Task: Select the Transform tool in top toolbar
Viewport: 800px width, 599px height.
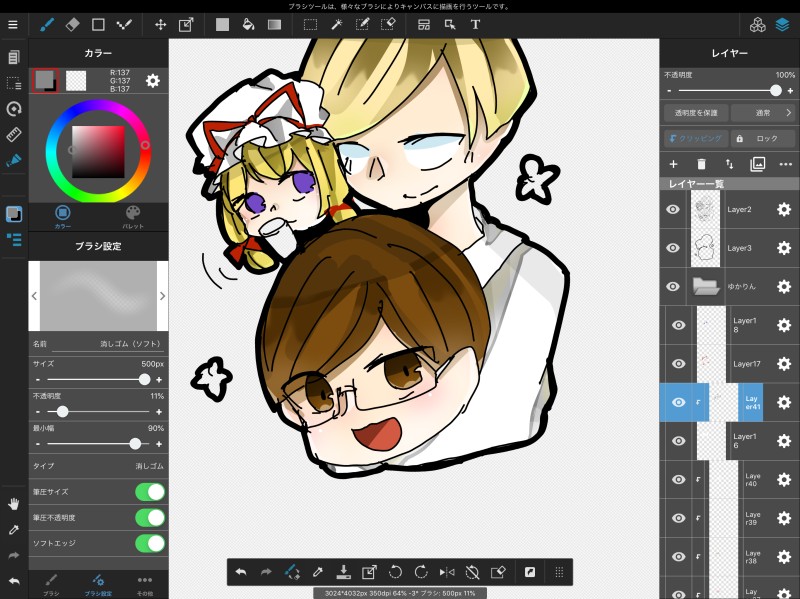Action: [x=186, y=24]
